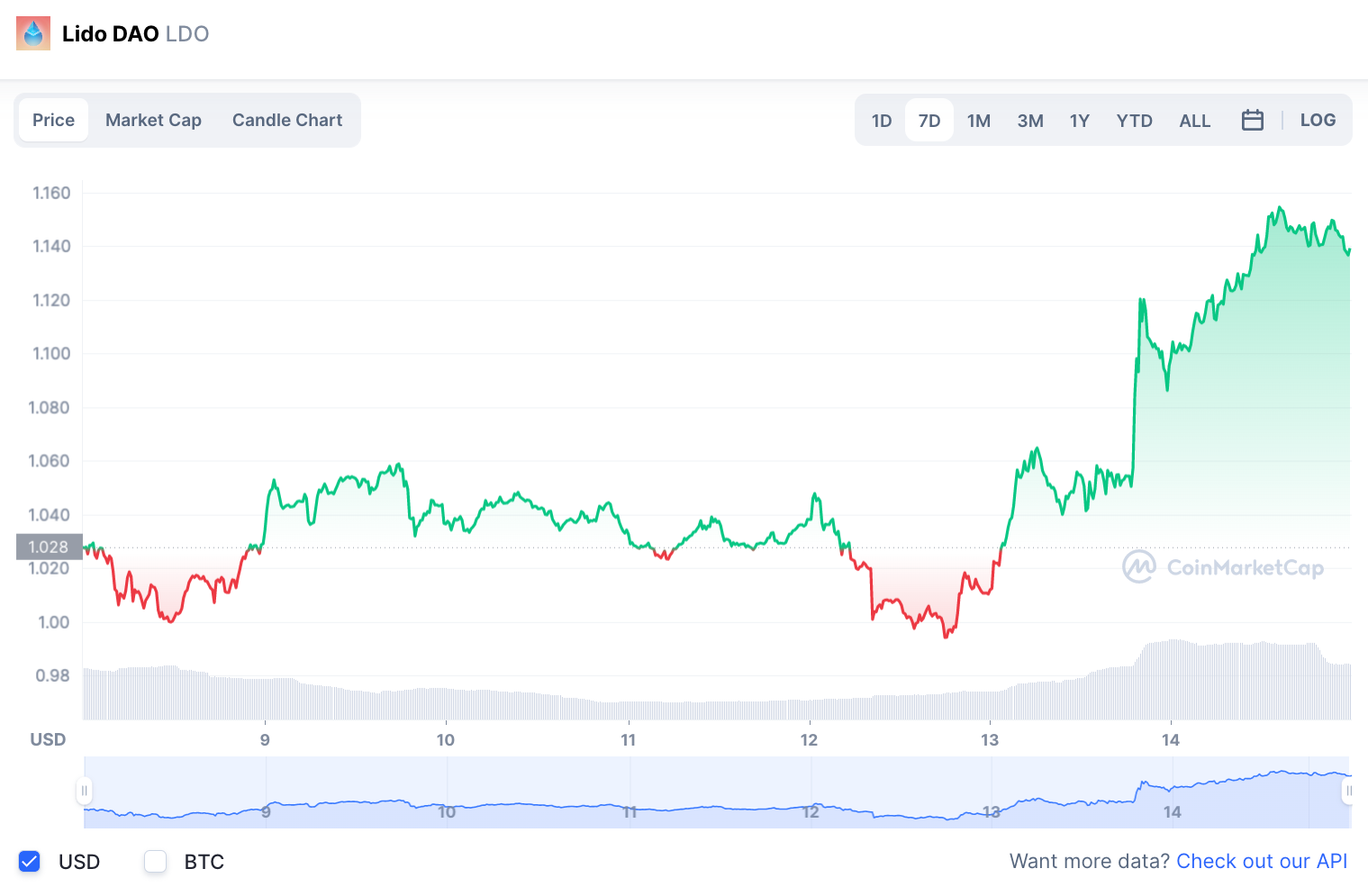Image resolution: width=1368 pixels, height=896 pixels.
Task: Select the Price tab
Action: click(53, 120)
